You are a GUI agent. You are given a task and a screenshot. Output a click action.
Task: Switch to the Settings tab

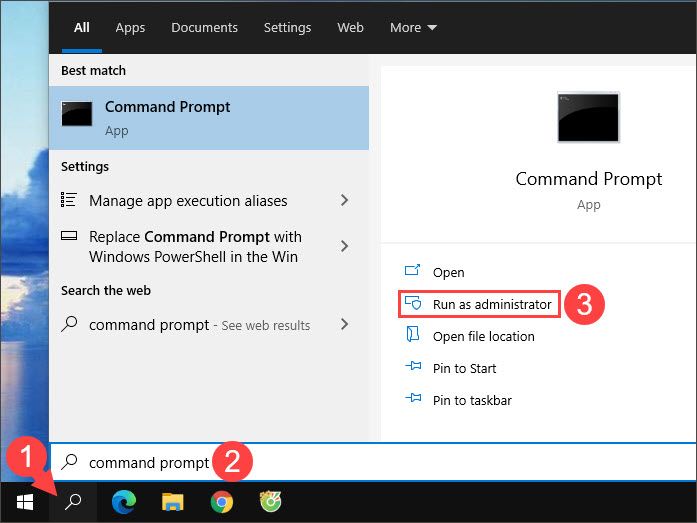(x=287, y=28)
